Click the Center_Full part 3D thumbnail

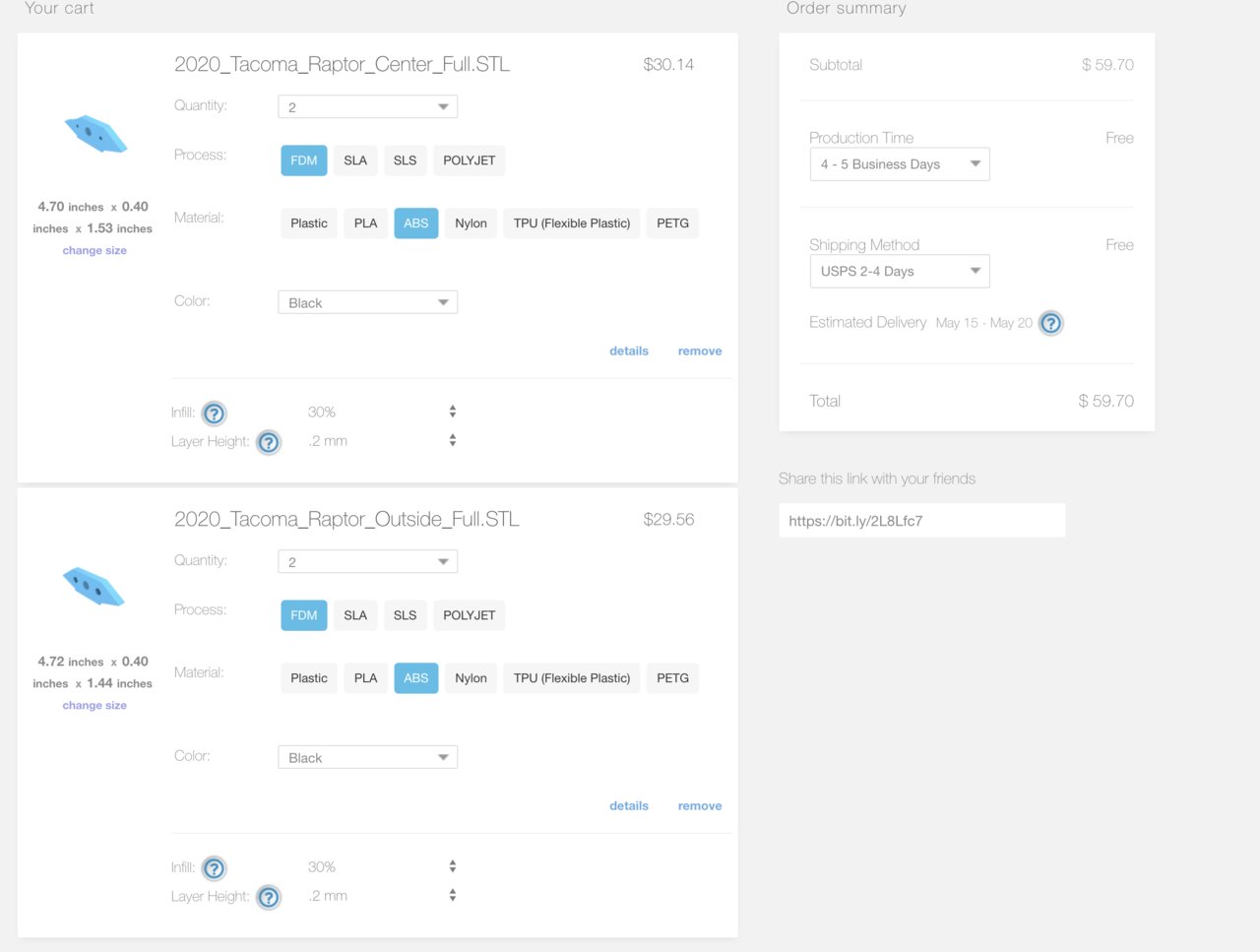(x=95, y=134)
